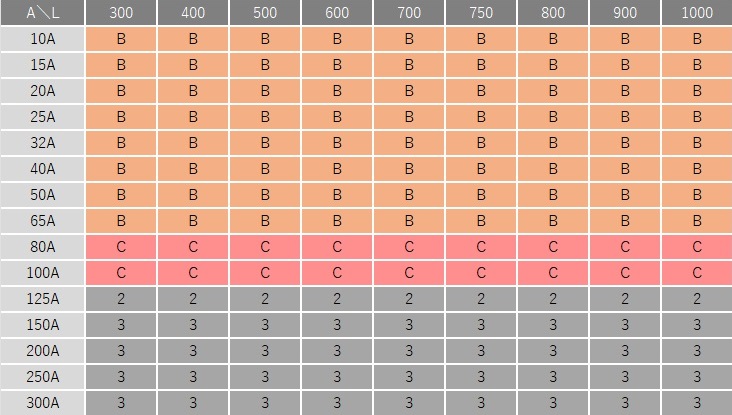Select the 2 cell at 125A, 700
This screenshot has width=732, height=415.
point(409,298)
